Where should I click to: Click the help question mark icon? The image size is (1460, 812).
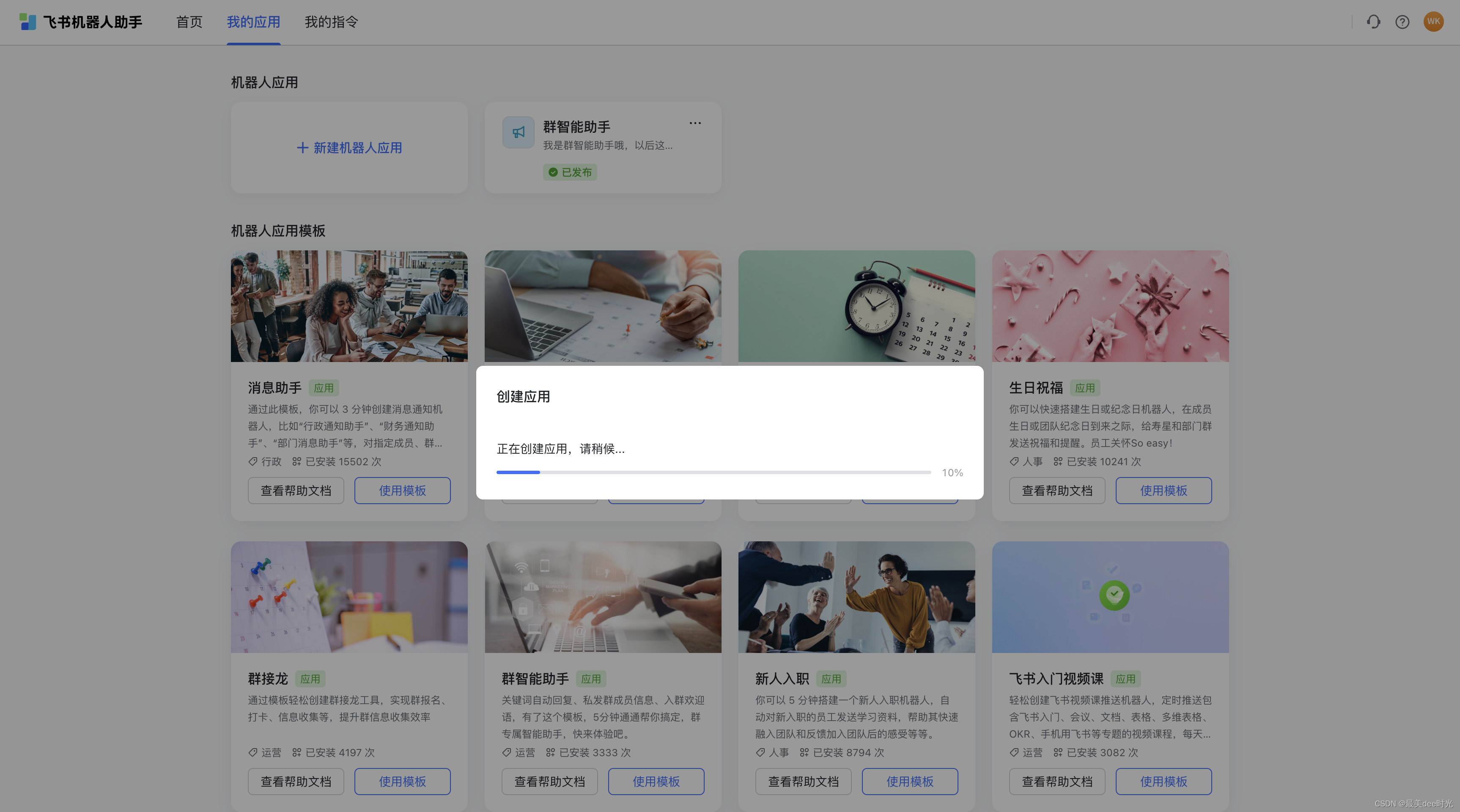1402,22
